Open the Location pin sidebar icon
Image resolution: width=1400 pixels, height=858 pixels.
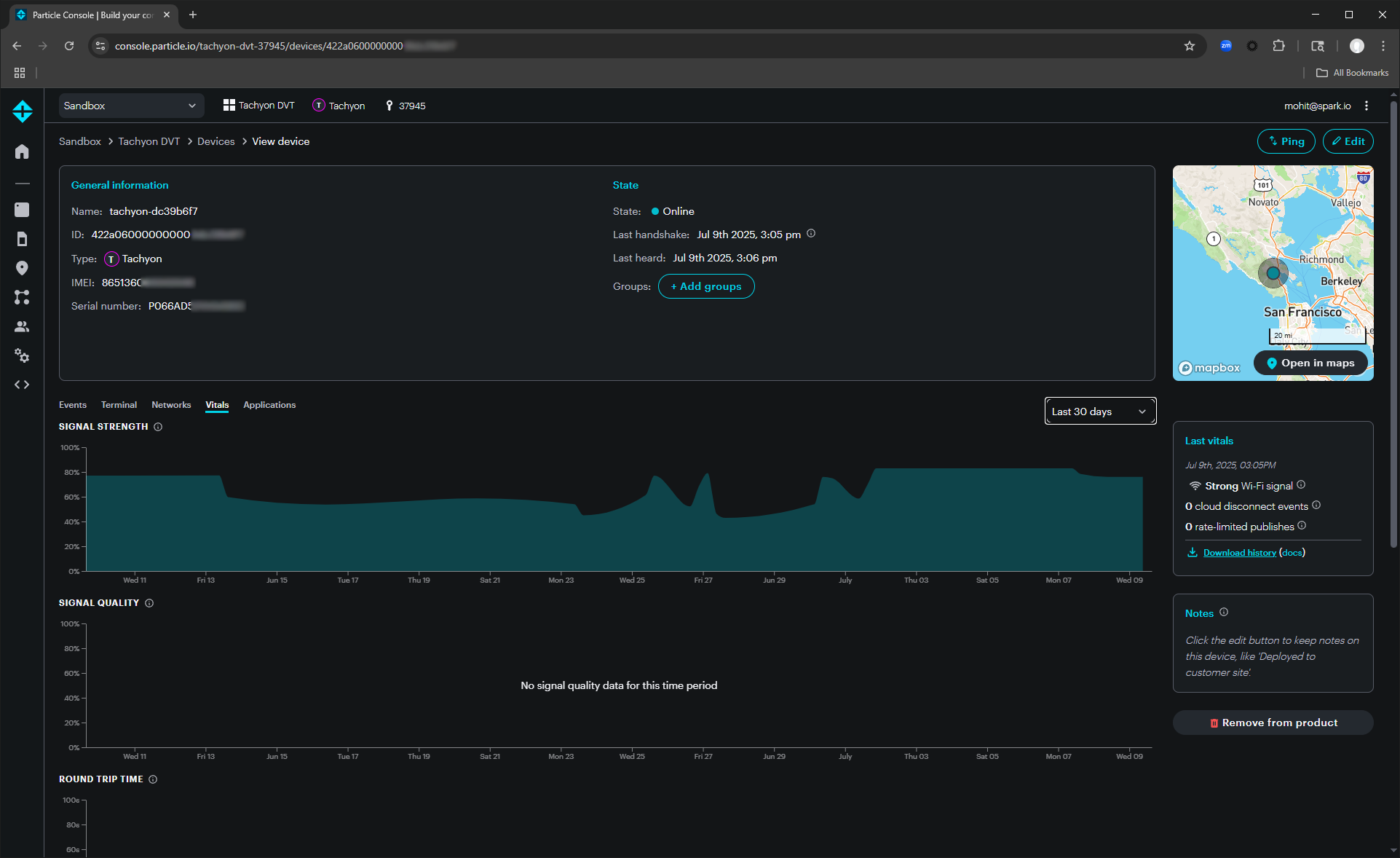tap(22, 268)
